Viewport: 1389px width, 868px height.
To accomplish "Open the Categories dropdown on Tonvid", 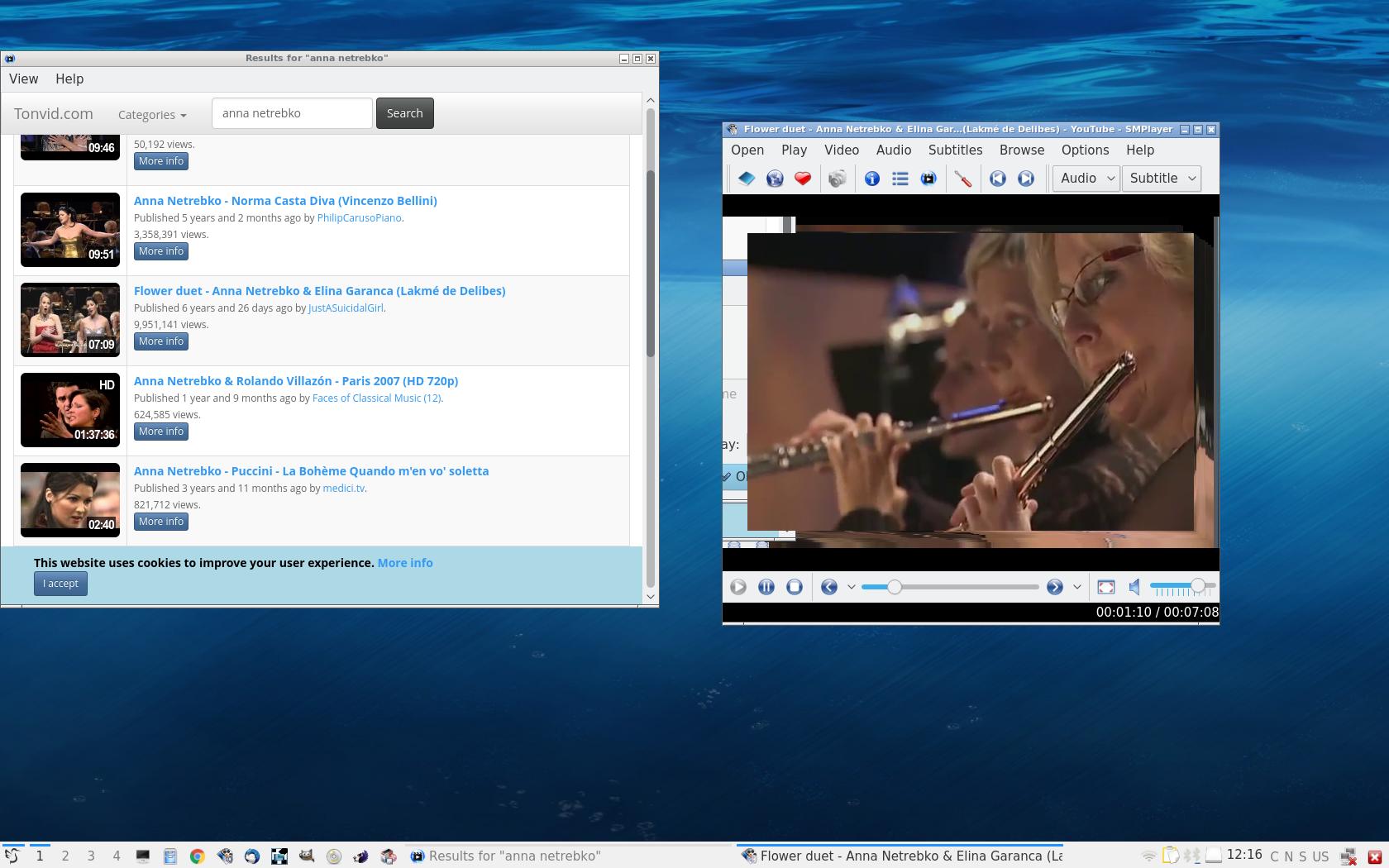I will point(152,115).
